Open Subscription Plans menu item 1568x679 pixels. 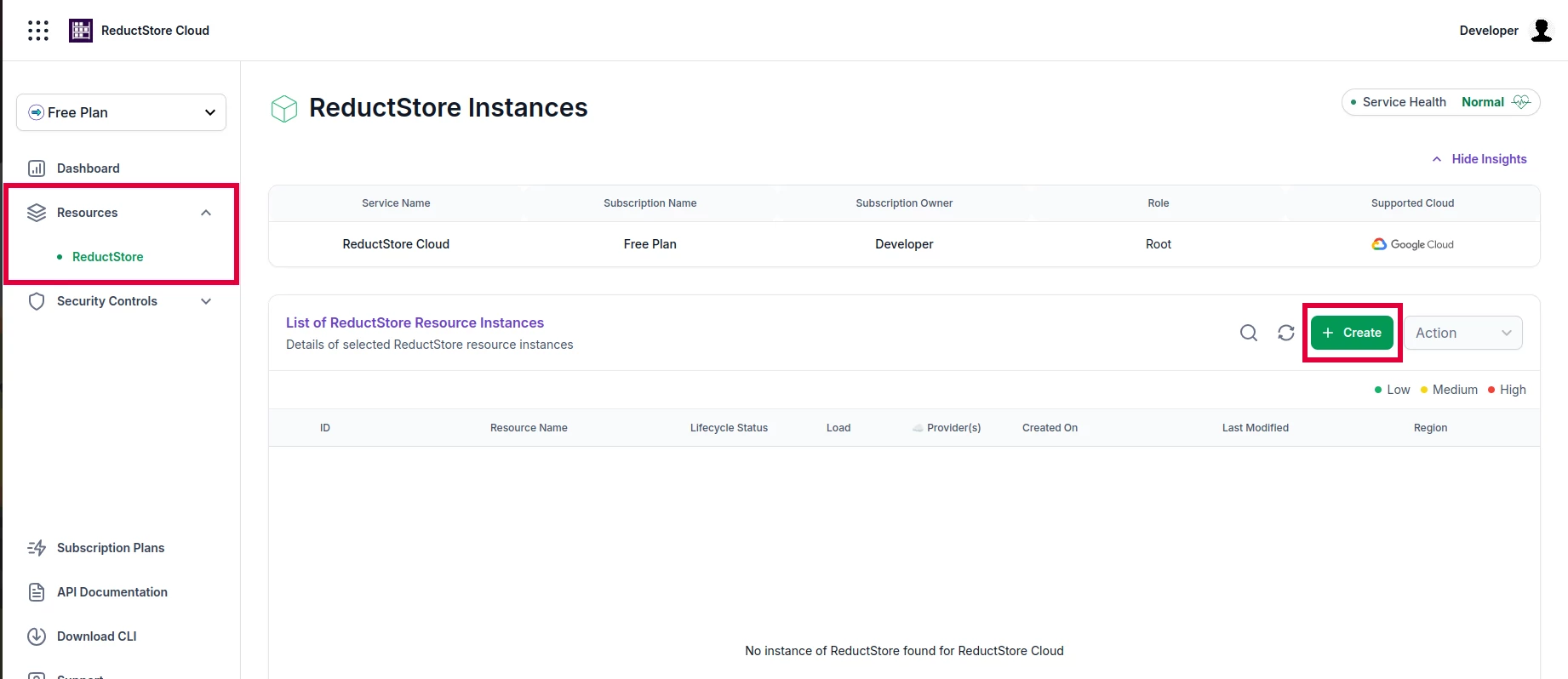tap(111, 548)
